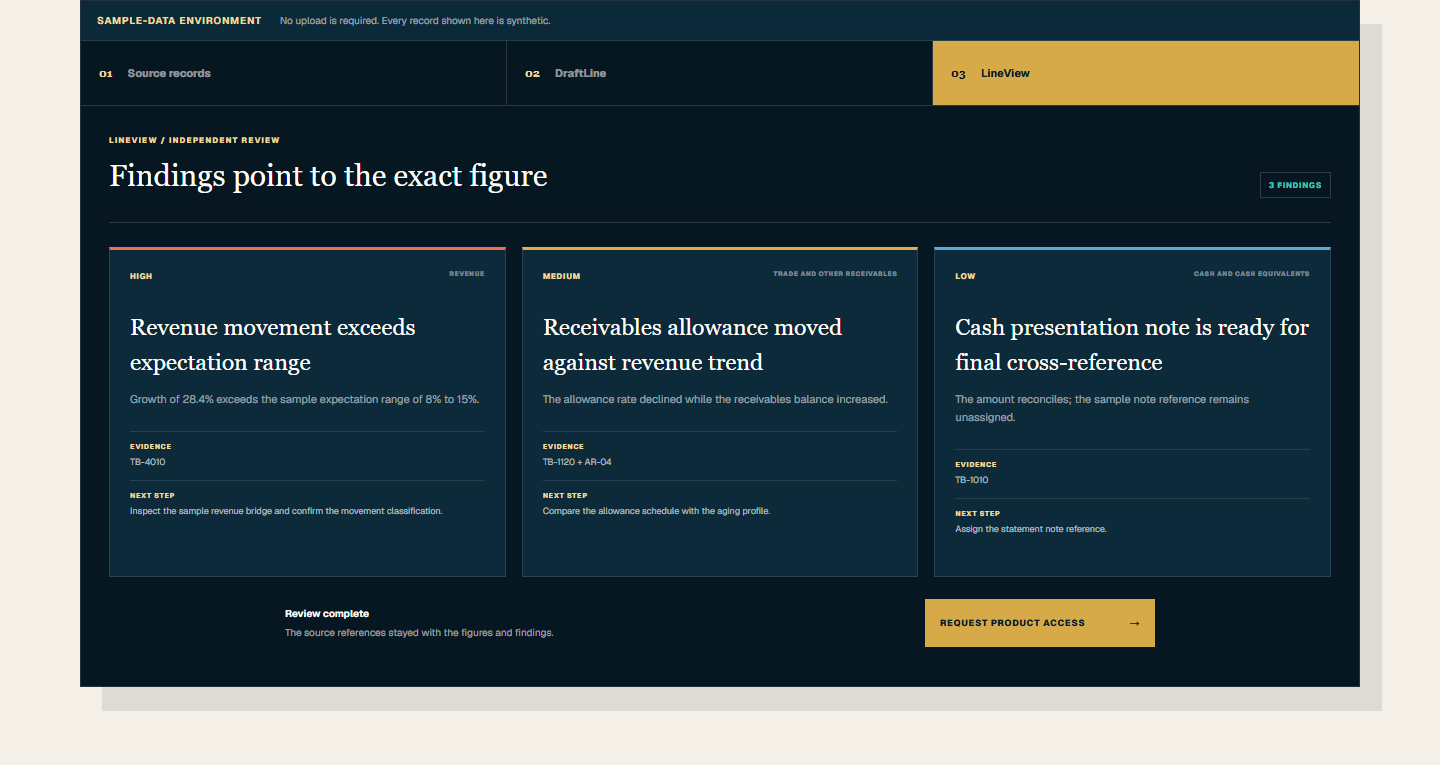Click "Assign the statement note reference" next step
The image size is (1440, 765).
[x=1031, y=529]
